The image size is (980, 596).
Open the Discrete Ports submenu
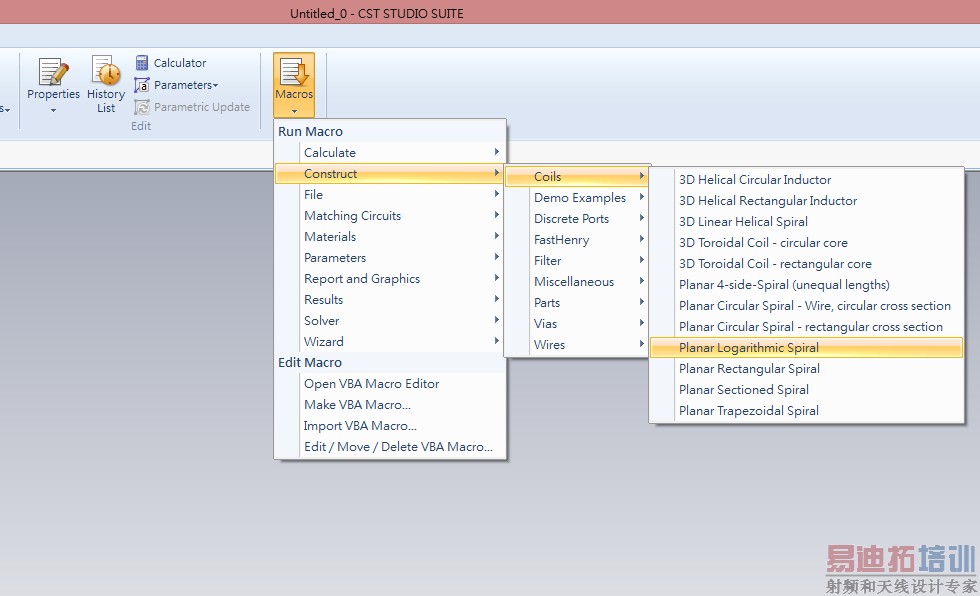click(576, 219)
